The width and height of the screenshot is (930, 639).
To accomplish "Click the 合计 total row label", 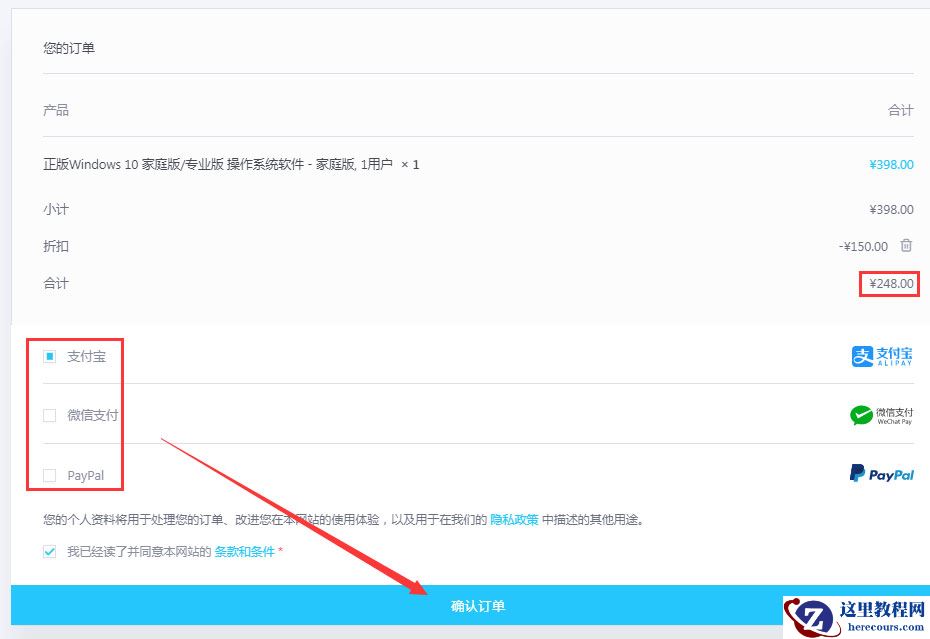I will [x=55, y=283].
